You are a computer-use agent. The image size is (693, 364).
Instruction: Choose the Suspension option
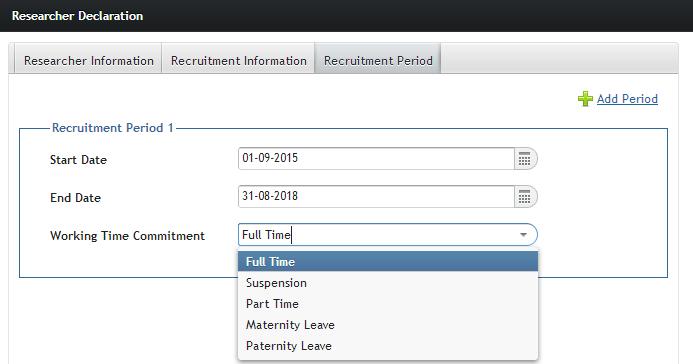388,283
